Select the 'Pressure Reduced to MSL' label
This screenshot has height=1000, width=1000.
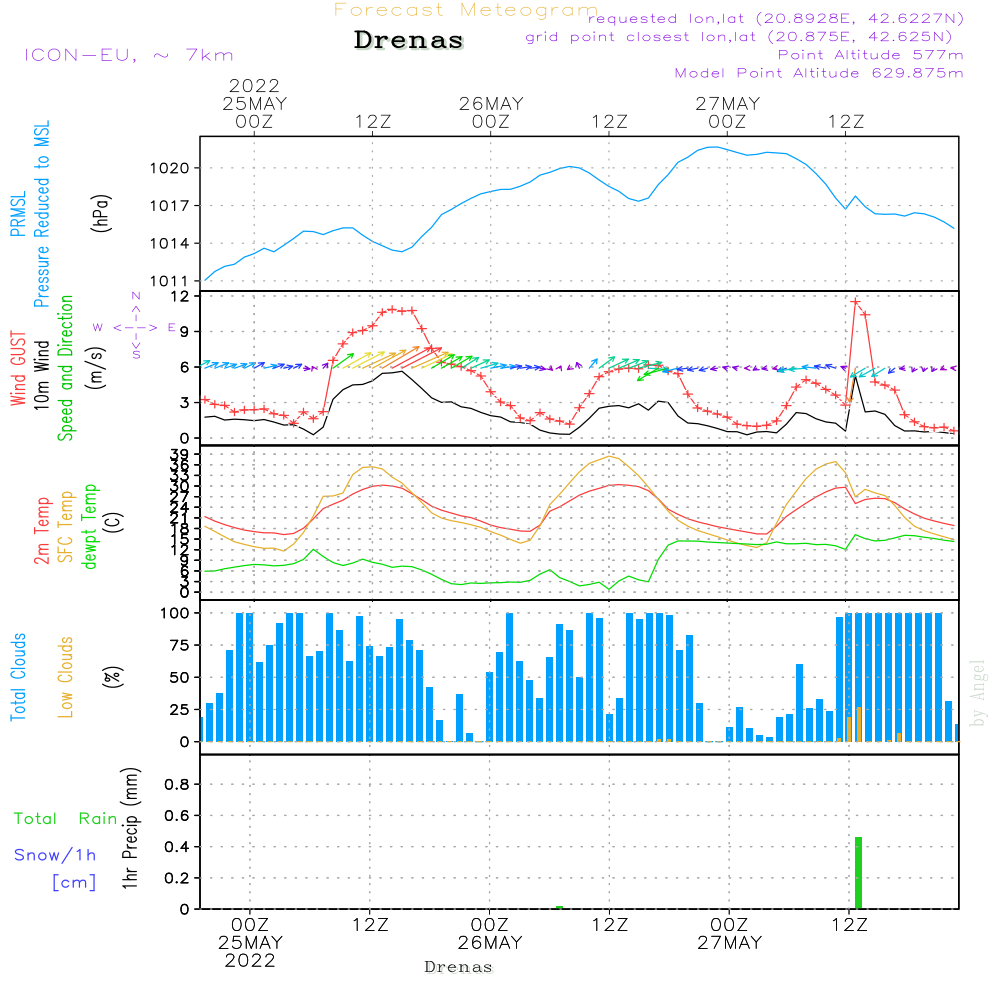[41, 214]
